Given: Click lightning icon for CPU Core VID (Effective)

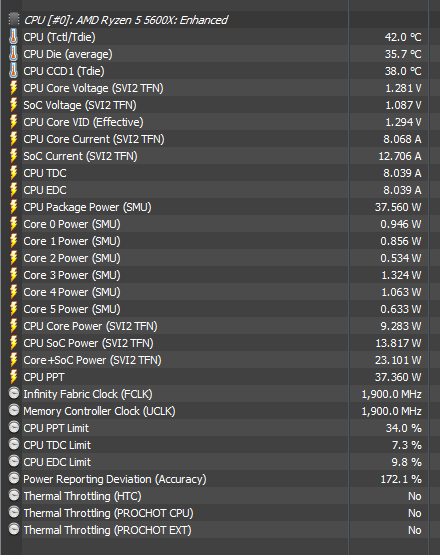Looking at the screenshot, I should [x=13, y=122].
